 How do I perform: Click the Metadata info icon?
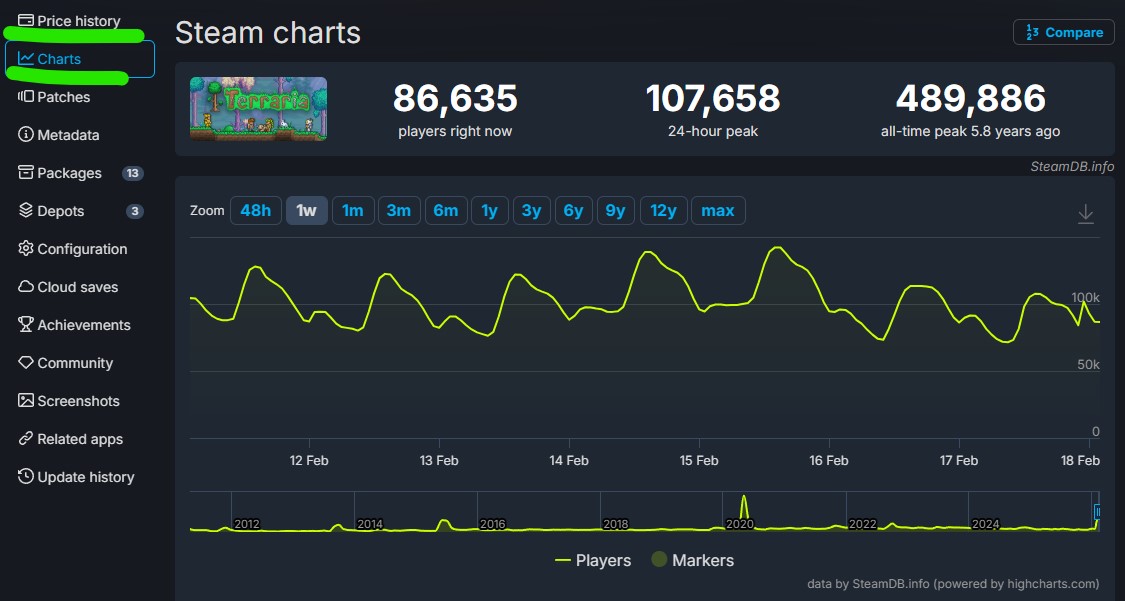(26, 135)
